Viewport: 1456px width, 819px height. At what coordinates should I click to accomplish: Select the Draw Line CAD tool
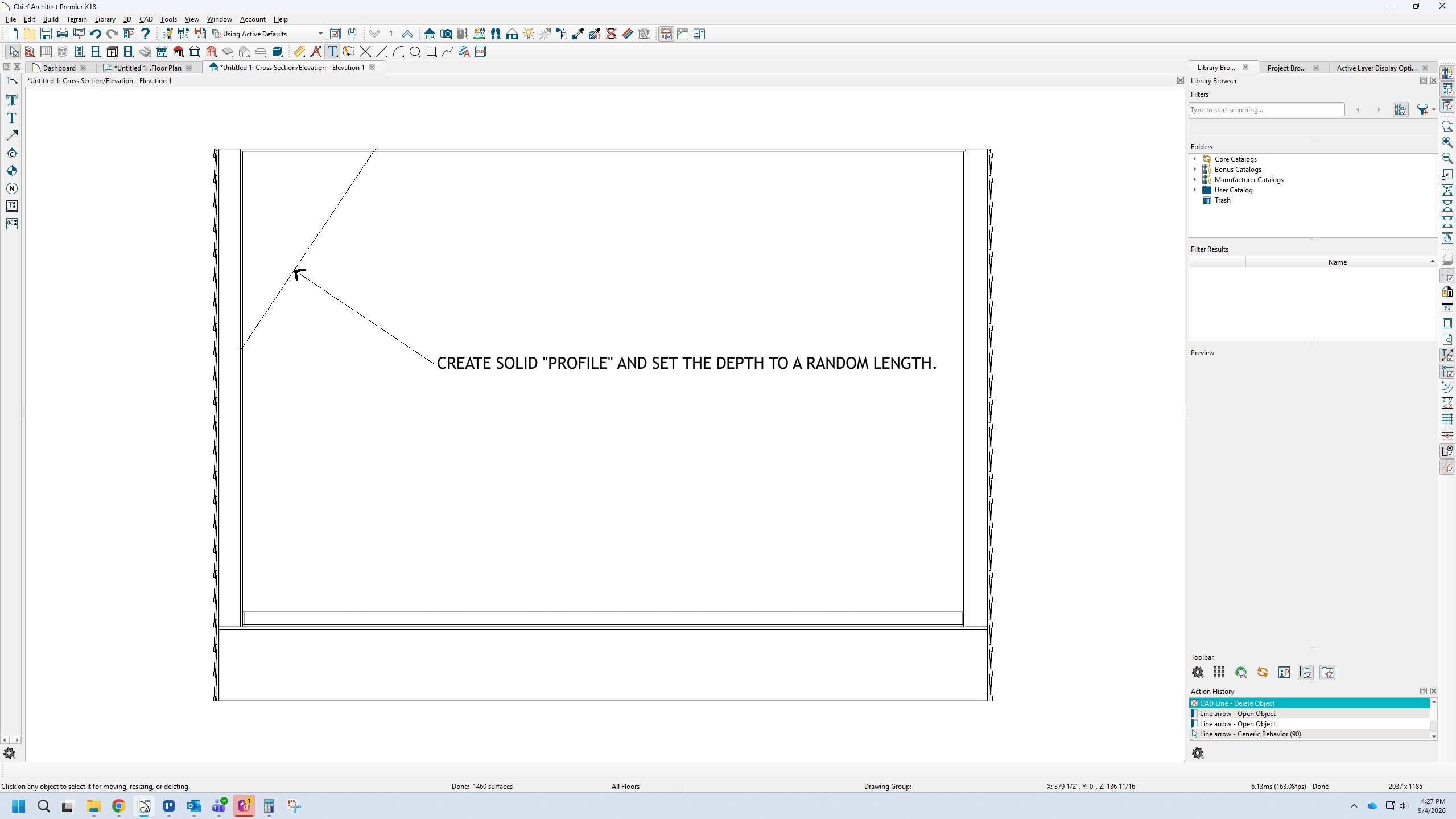pos(382,52)
